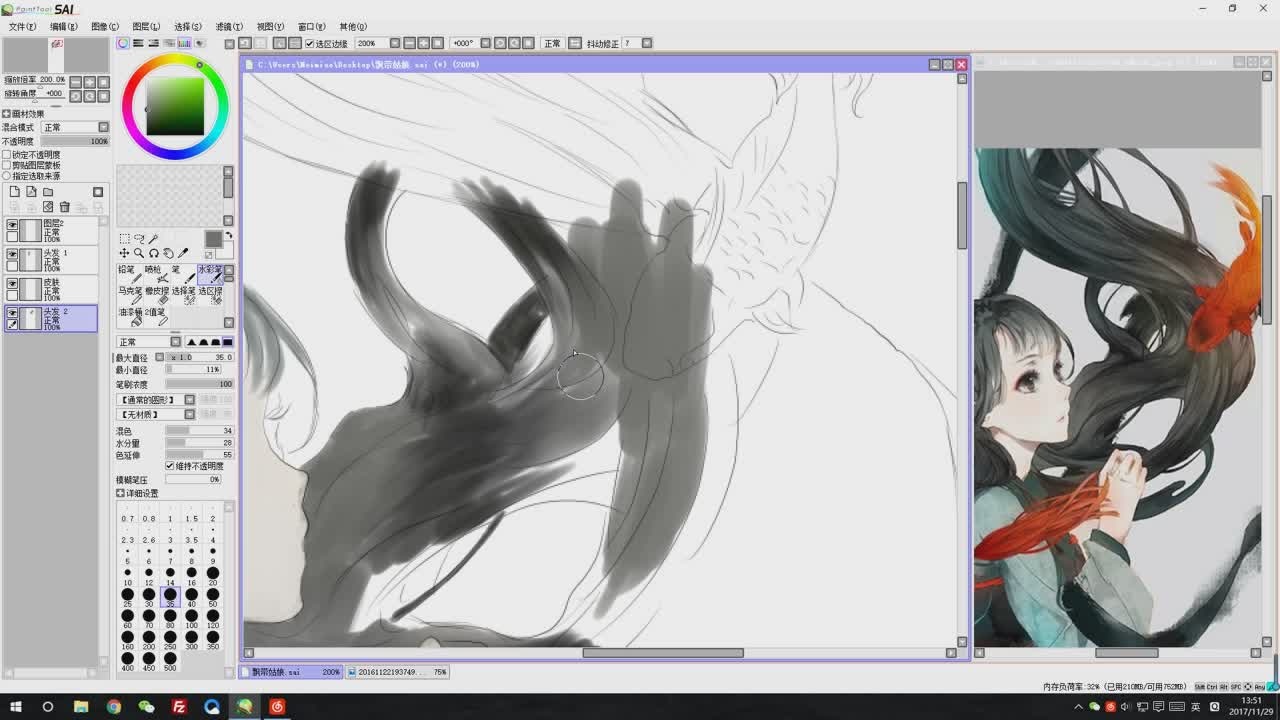The image size is (1280, 720).
Task: Open the rotation angle dropdown in toolbar
Action: point(485,43)
